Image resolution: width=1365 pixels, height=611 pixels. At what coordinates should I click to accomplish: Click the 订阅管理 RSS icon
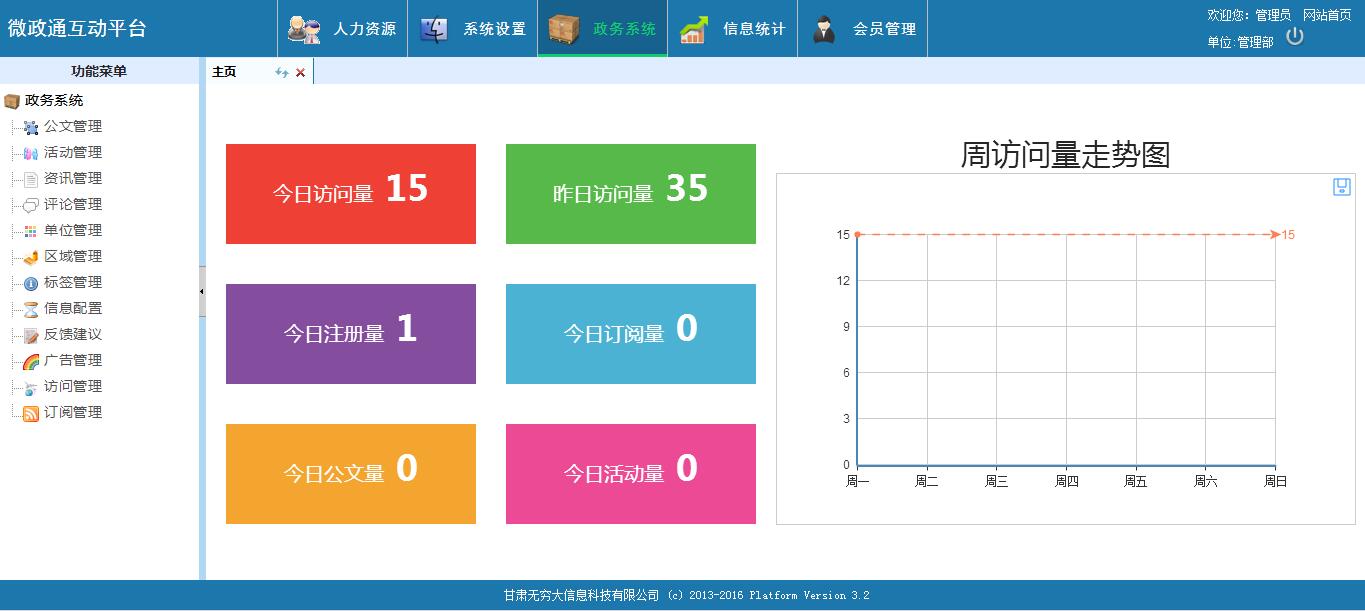[31, 413]
